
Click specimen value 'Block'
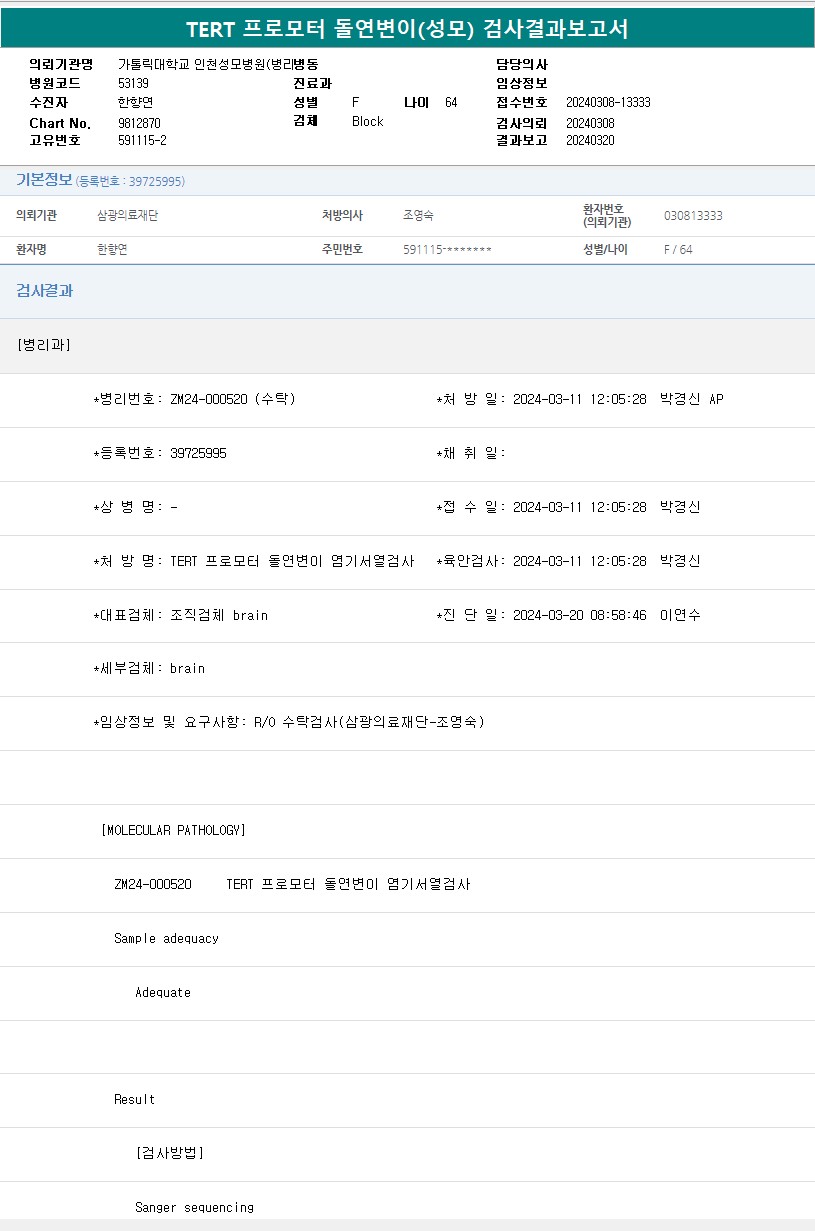point(368,121)
